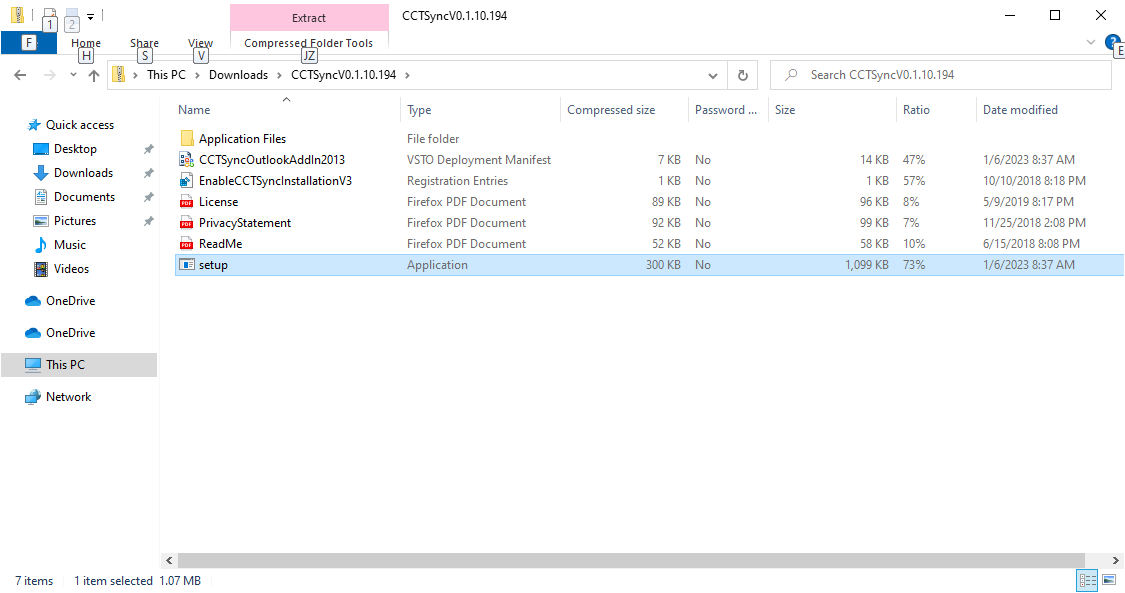Screen dimensions: 1125x593
Task: Go up one folder level arrow
Action: [x=94, y=75]
